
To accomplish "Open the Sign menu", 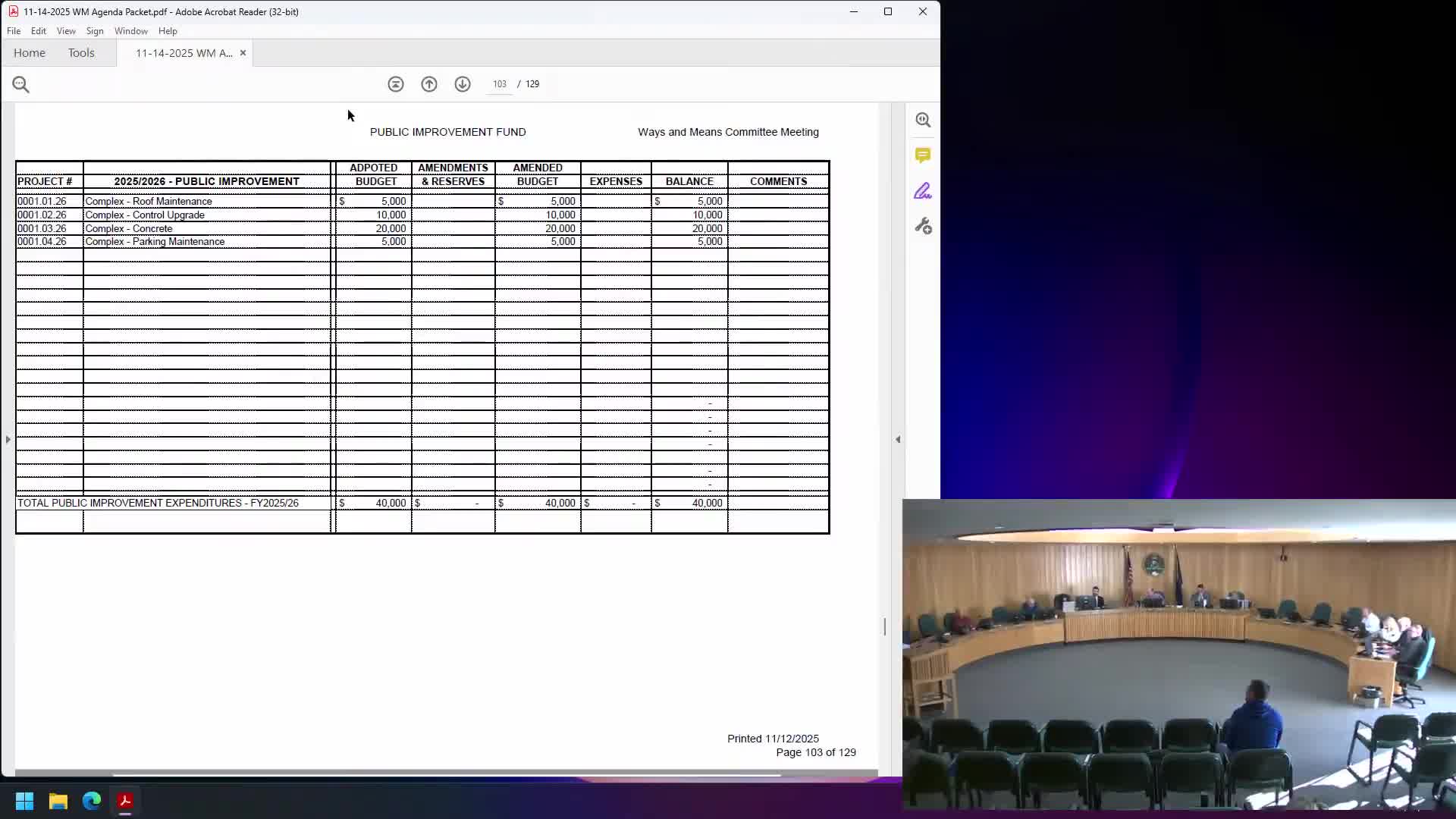I will (x=95, y=31).
